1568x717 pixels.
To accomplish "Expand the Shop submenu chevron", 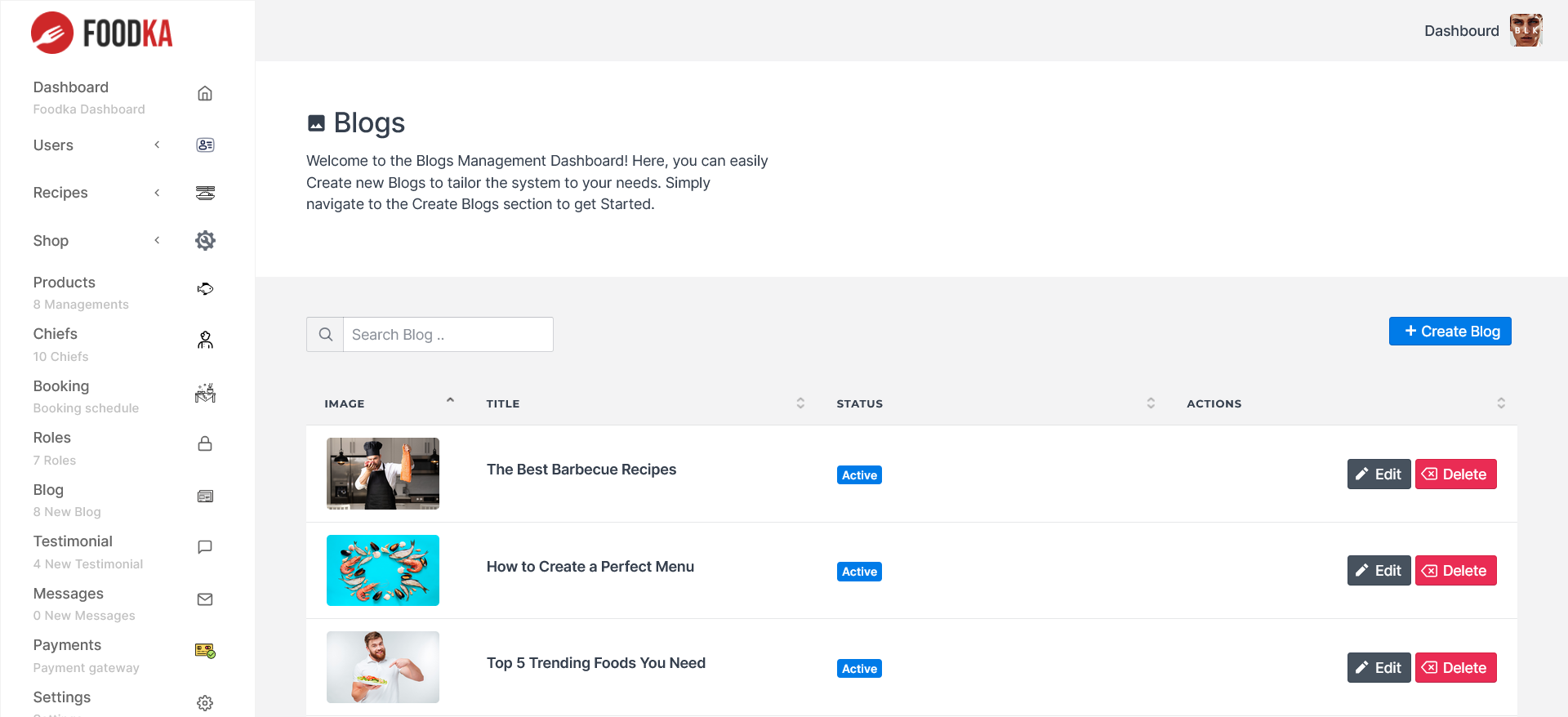I will coord(157,241).
